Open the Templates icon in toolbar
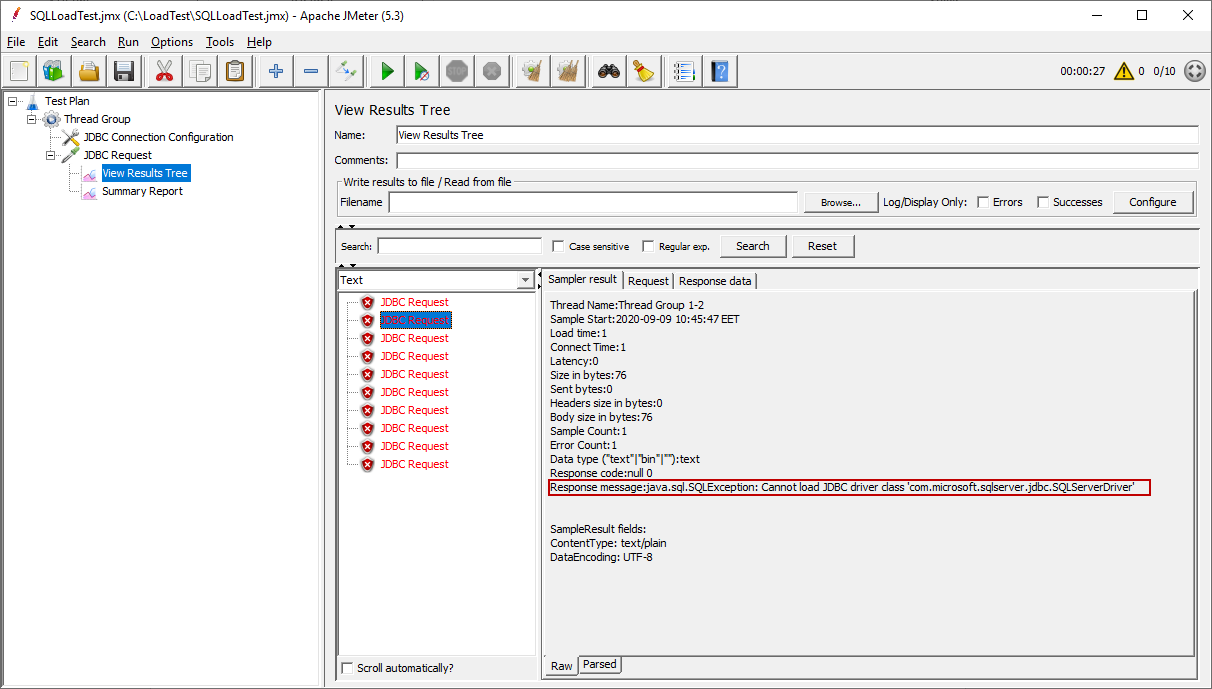Screen dimensions: 1212x689 [53, 71]
